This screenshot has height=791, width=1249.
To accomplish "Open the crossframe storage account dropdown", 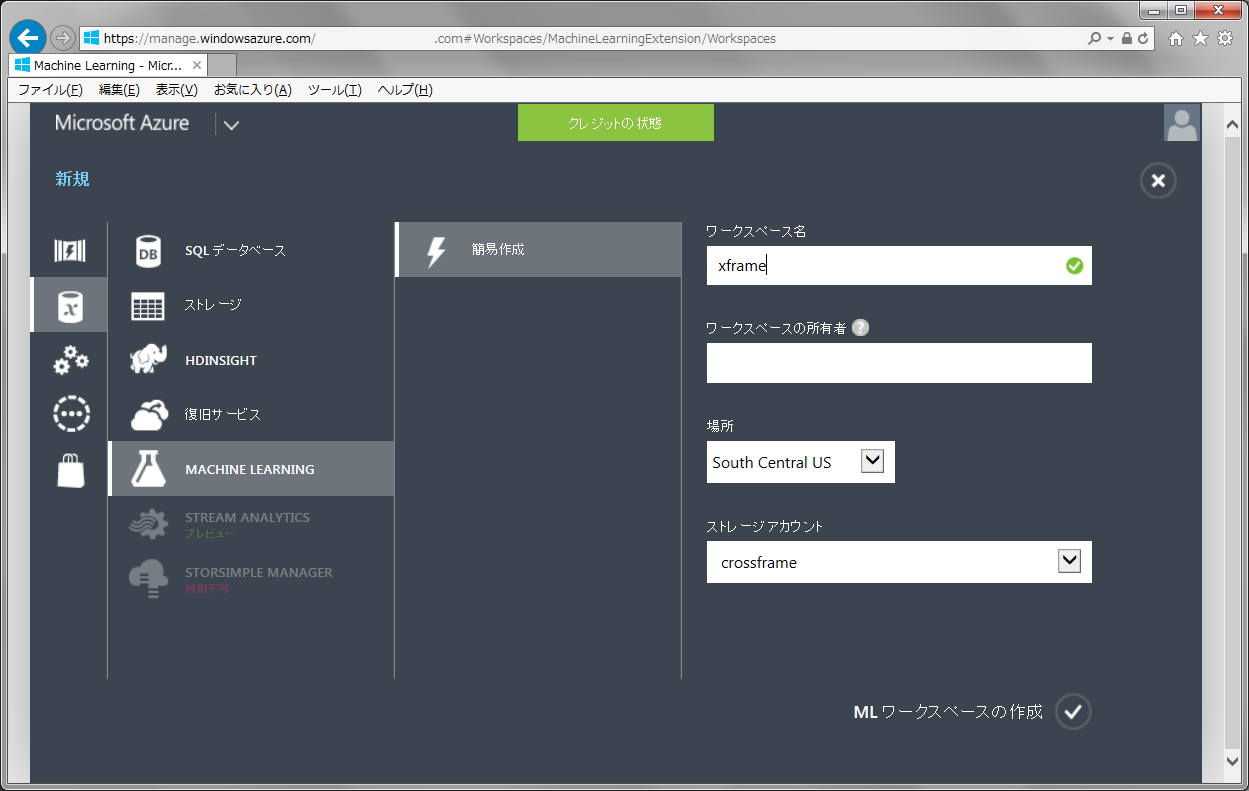I will (1069, 561).
